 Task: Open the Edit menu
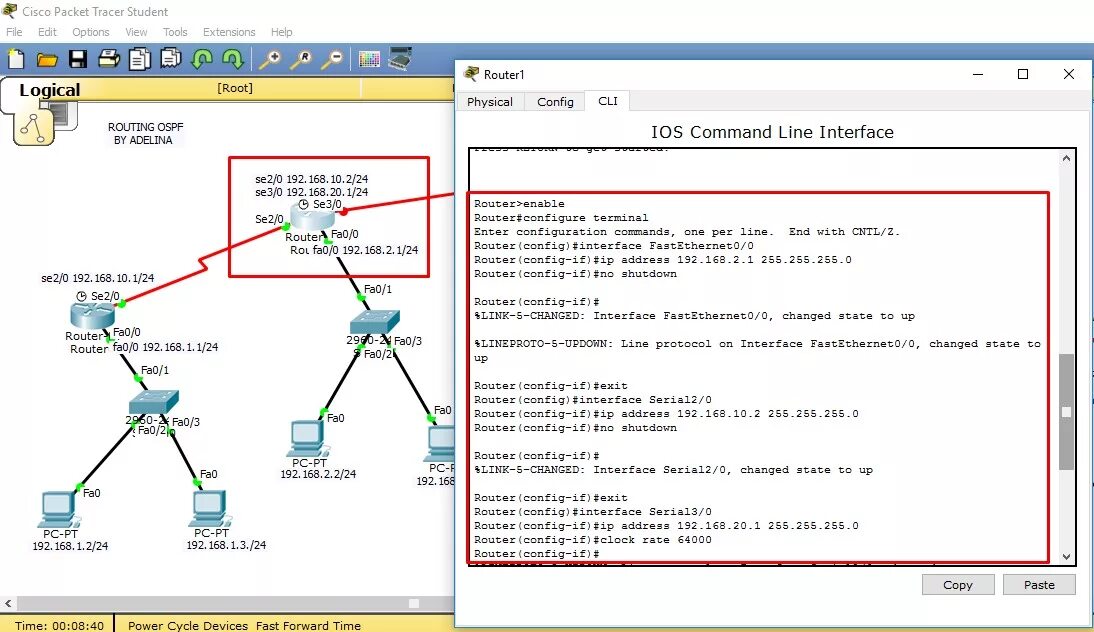point(47,32)
